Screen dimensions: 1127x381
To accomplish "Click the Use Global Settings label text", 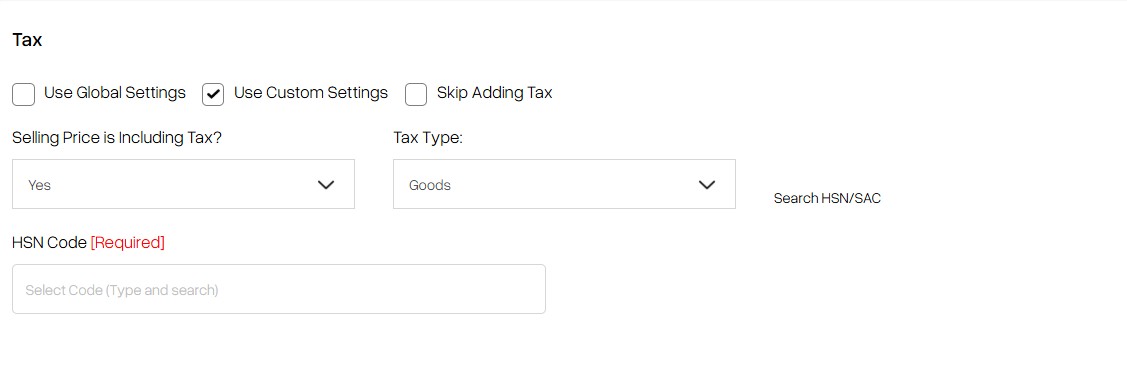I will [115, 93].
